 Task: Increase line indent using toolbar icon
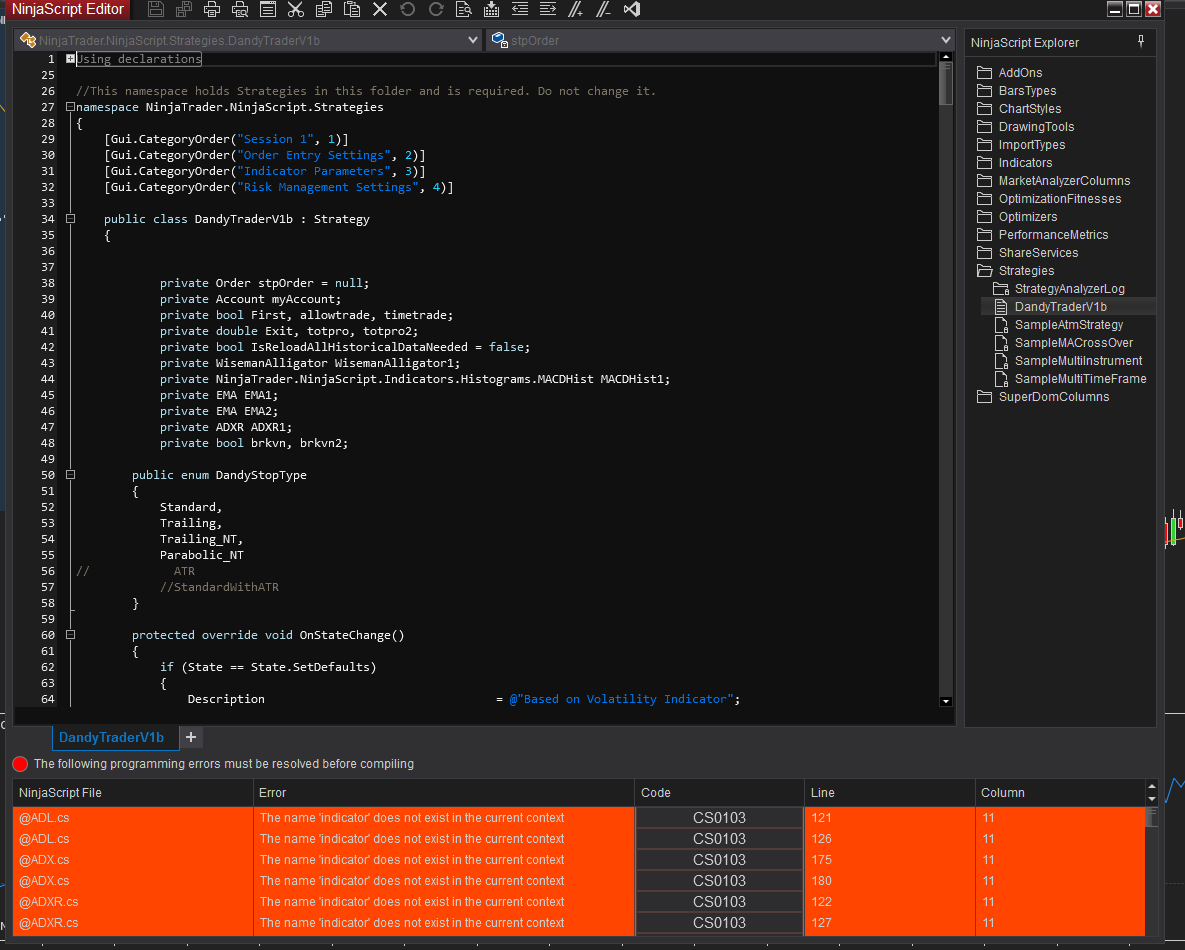547,10
